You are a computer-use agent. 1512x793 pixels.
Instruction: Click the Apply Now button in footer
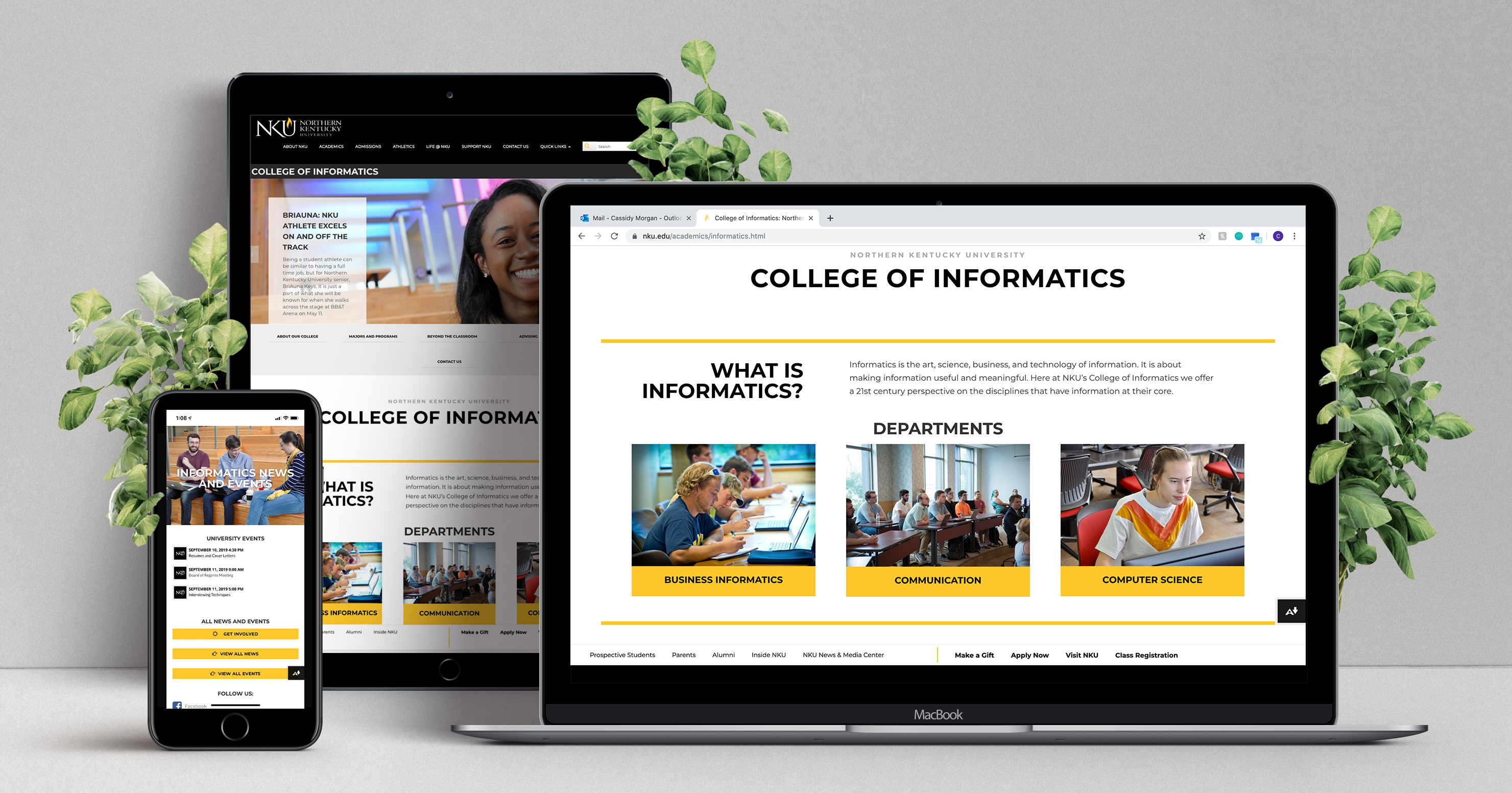coord(1029,654)
